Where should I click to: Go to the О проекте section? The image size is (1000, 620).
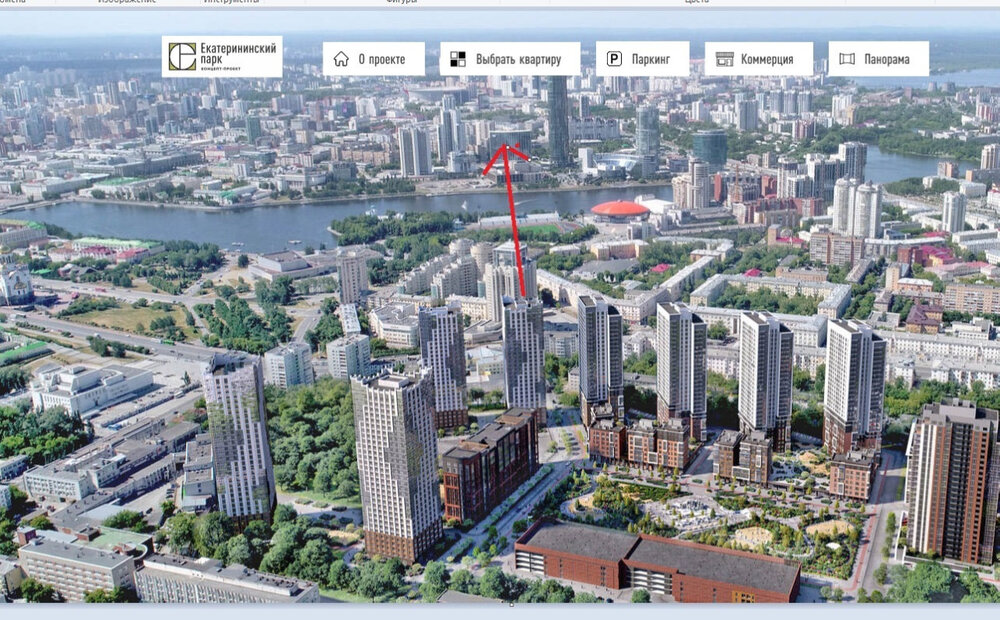[374, 59]
